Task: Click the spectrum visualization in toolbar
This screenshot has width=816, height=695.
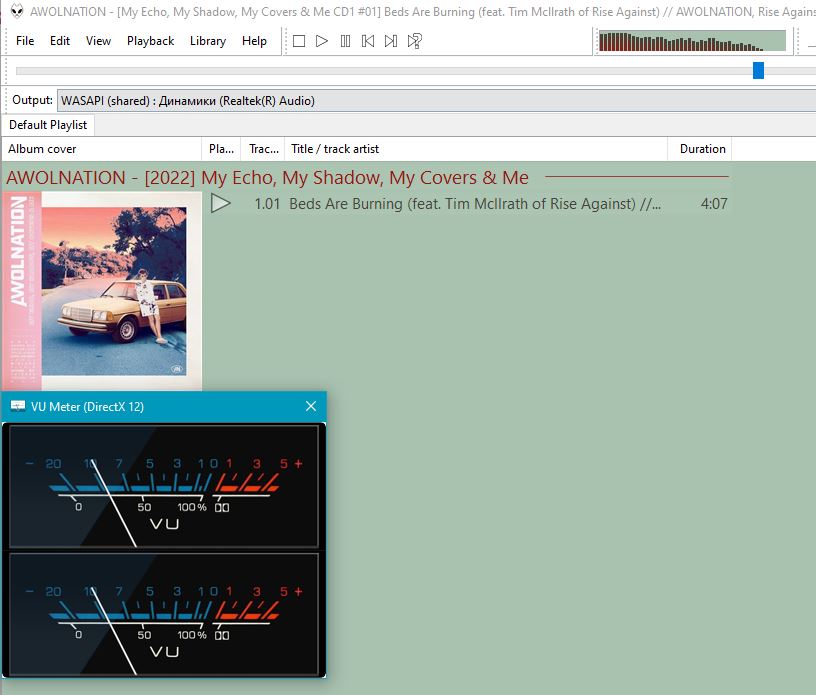Action: [692, 41]
